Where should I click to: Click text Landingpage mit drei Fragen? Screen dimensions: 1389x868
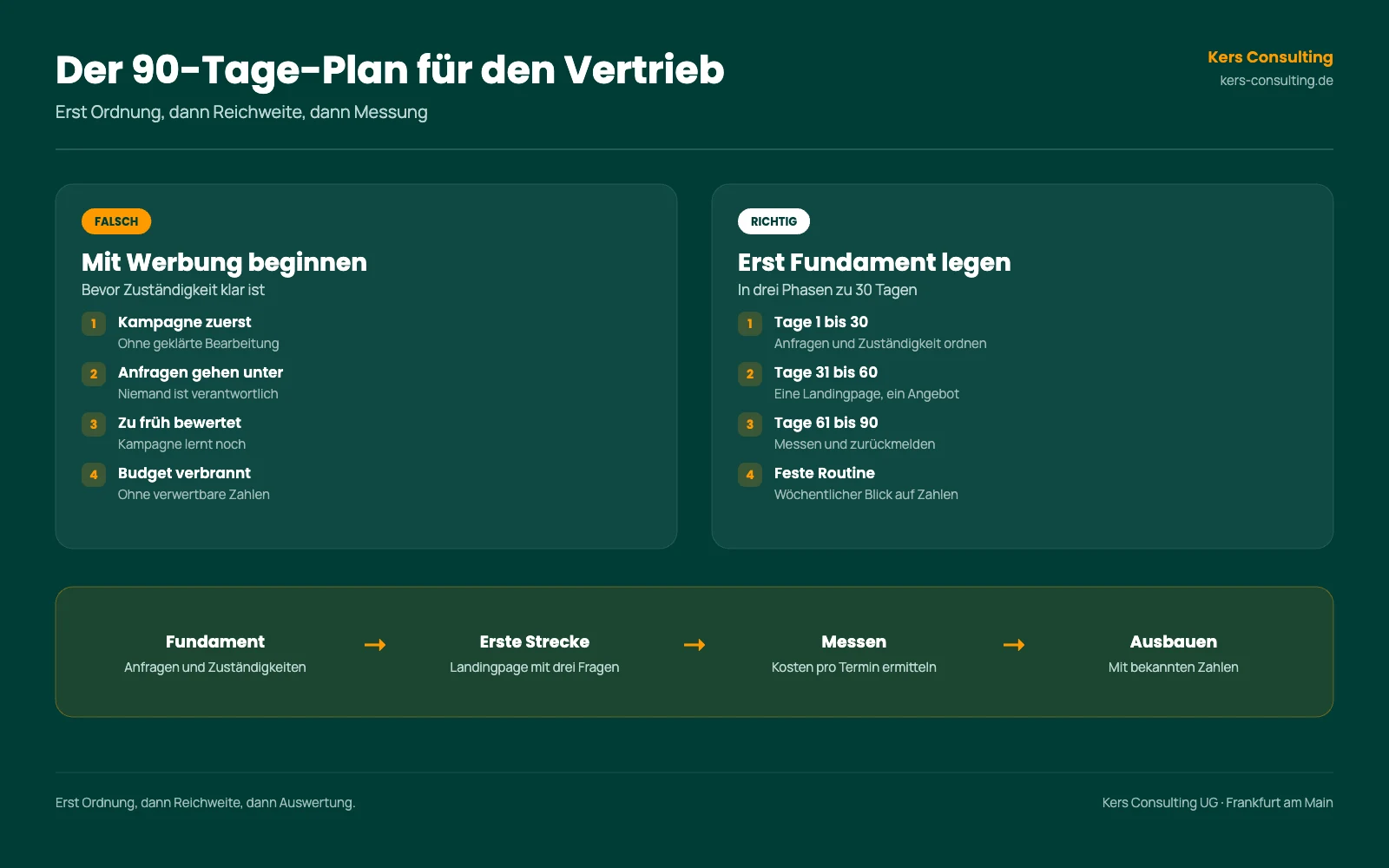click(x=535, y=667)
